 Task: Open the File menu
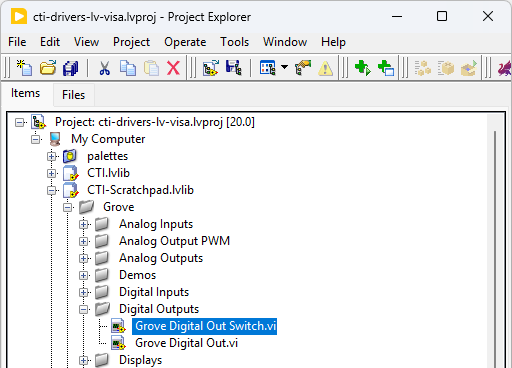[x=17, y=42]
